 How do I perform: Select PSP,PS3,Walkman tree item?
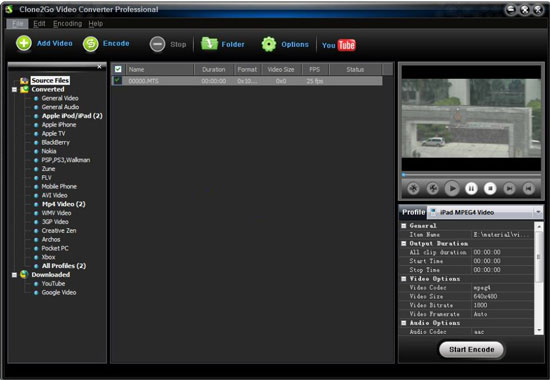coord(66,160)
